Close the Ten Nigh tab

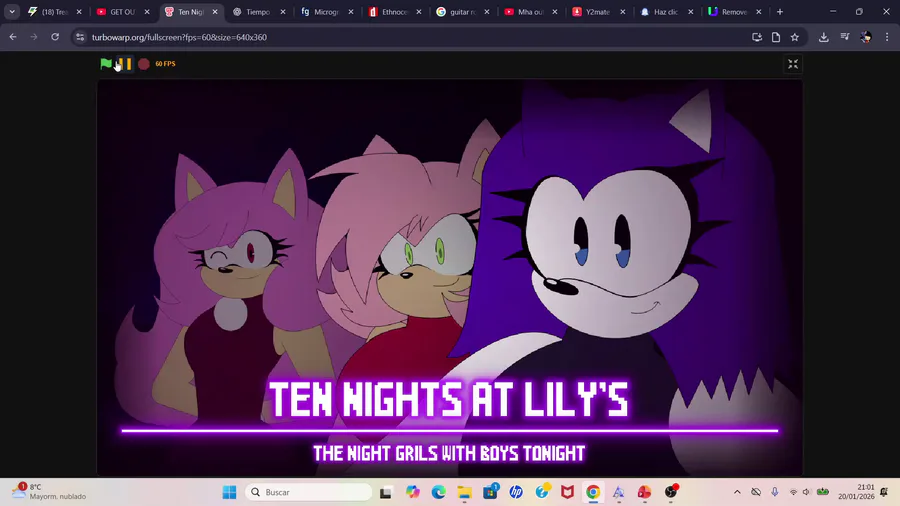pyautogui.click(x=215, y=12)
